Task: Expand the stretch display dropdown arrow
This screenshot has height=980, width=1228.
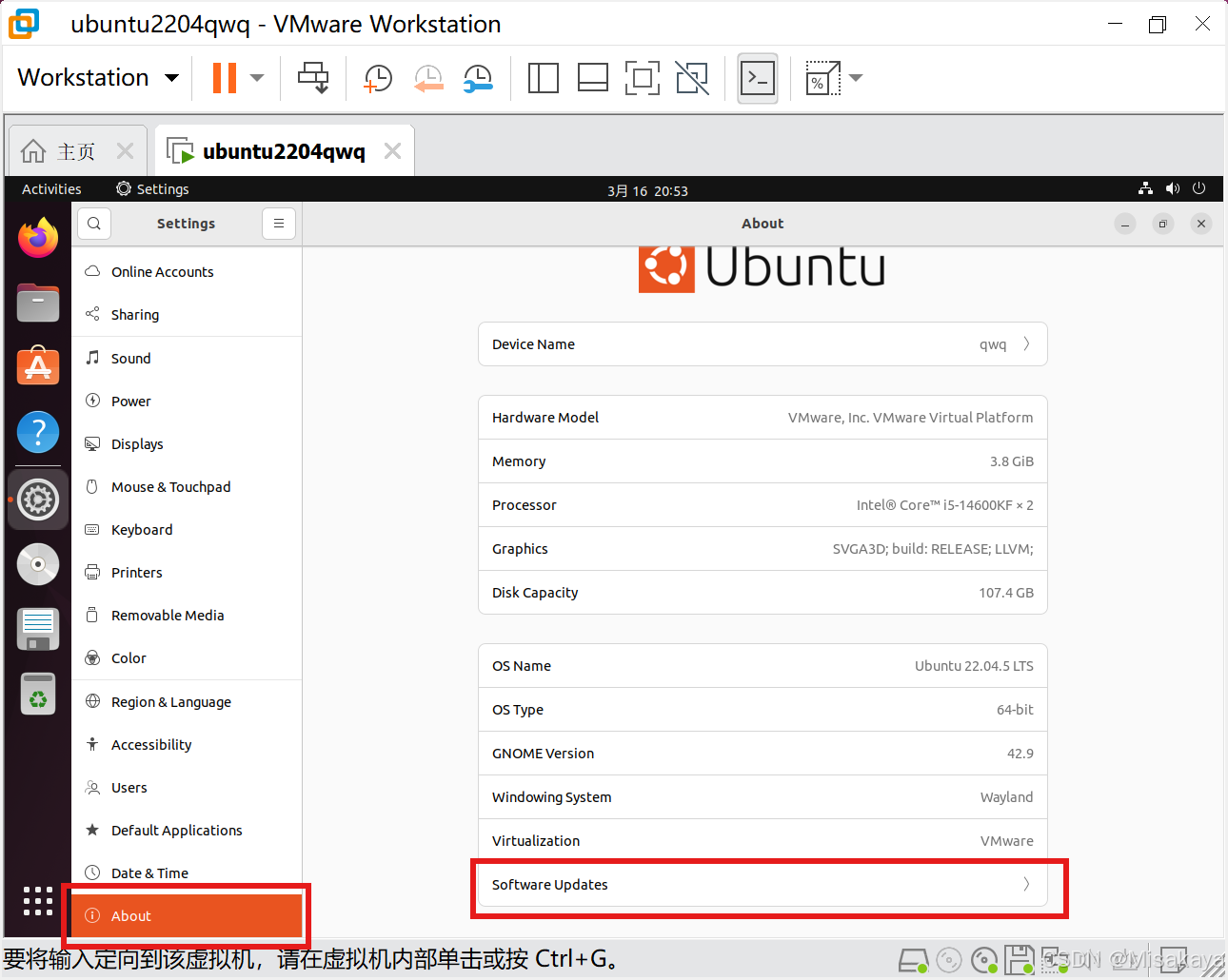Action: click(x=856, y=78)
